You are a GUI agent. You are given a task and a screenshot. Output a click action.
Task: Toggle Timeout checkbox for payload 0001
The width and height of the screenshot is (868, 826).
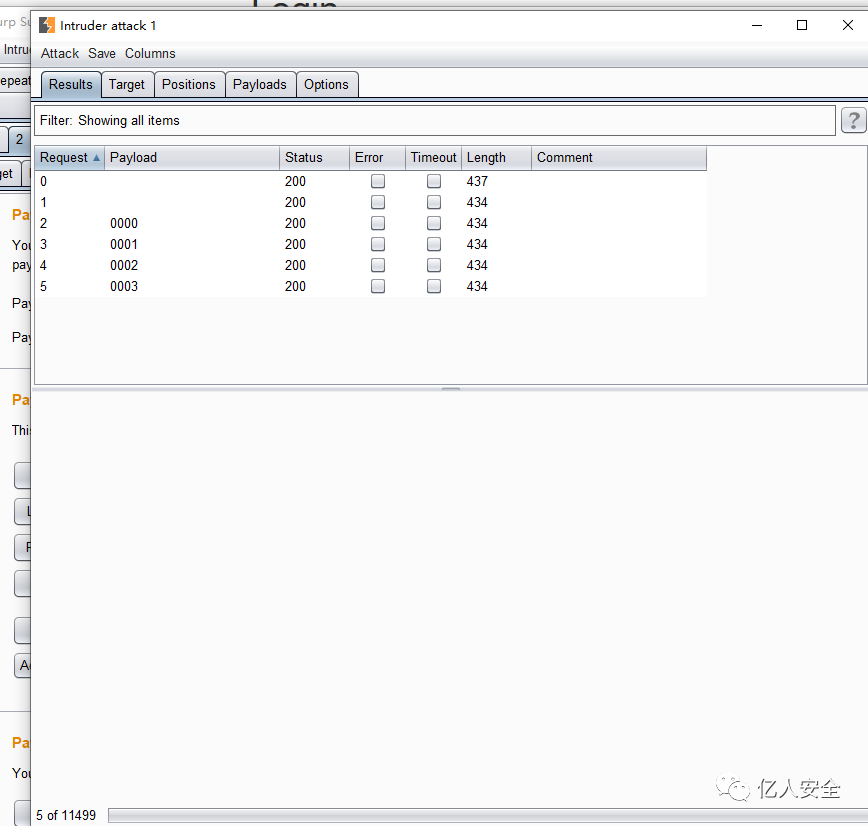point(434,244)
